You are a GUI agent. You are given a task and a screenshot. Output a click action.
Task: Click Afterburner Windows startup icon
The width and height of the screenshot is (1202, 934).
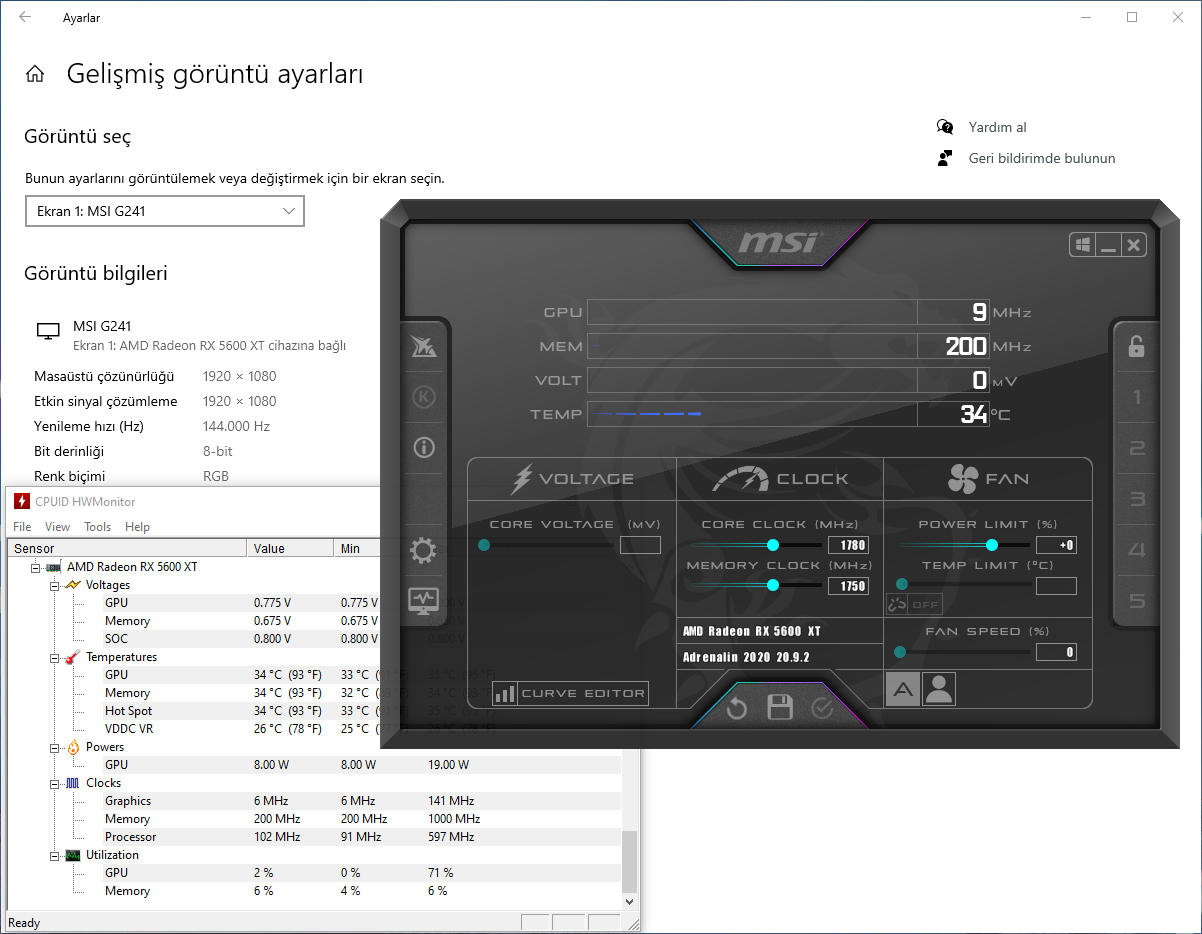point(1082,245)
